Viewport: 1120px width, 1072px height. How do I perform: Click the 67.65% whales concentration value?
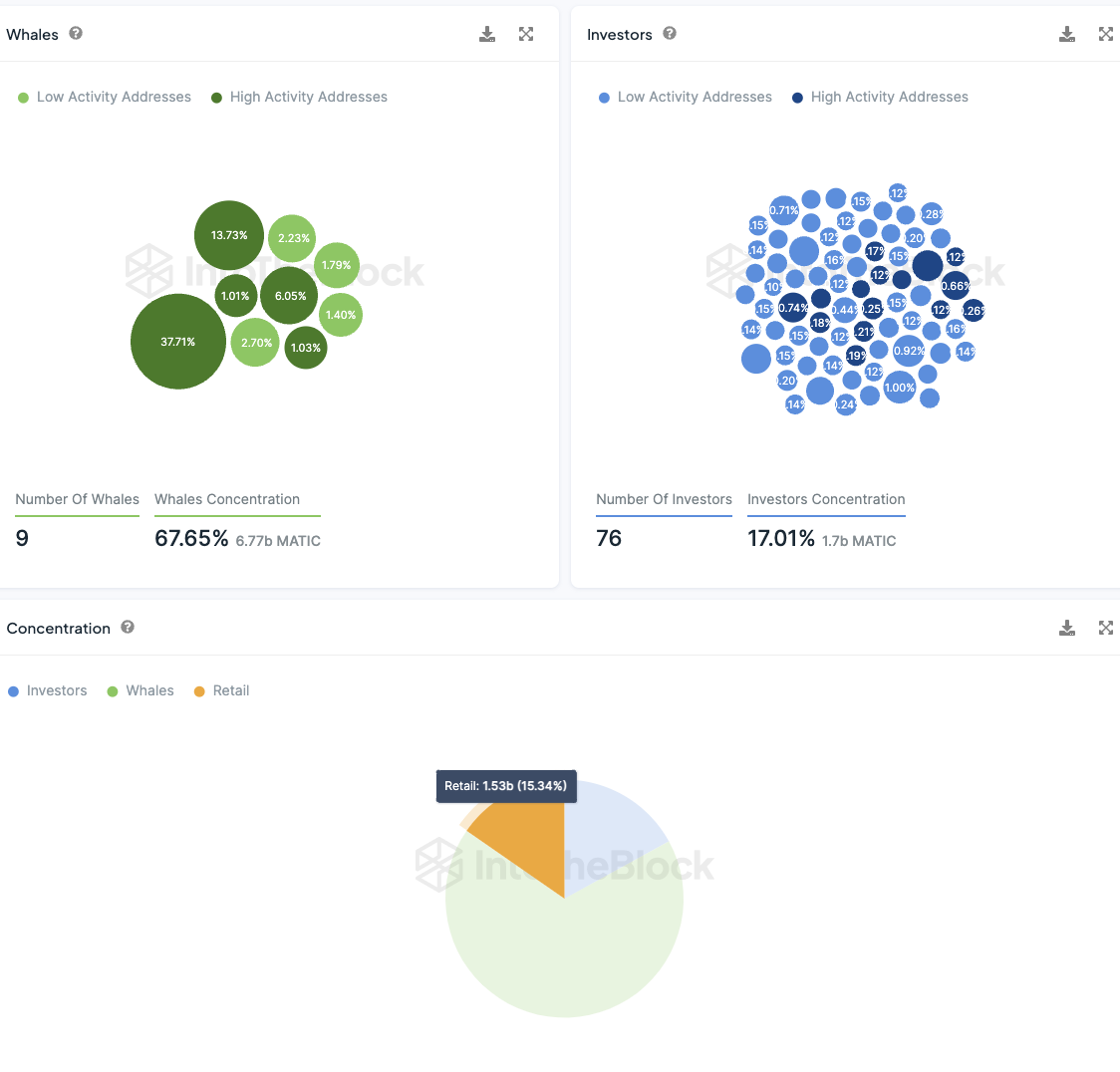tap(191, 539)
